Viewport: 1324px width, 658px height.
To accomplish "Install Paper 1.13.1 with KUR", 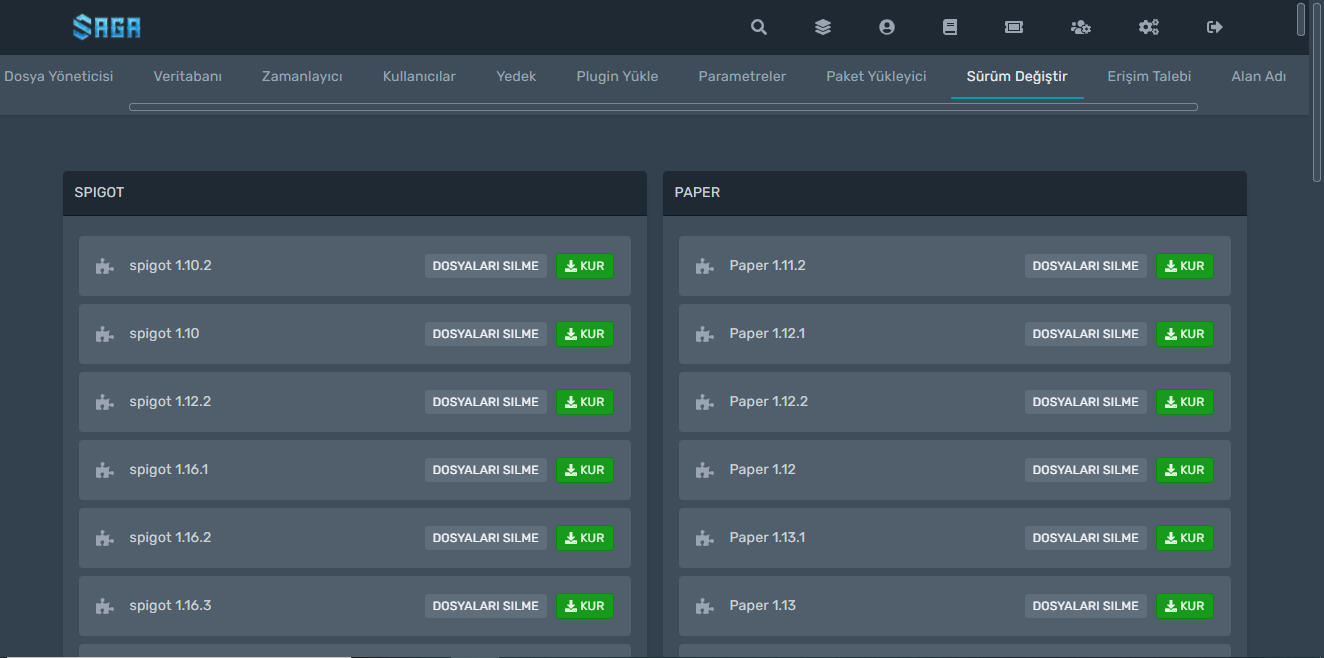I will (x=1185, y=538).
